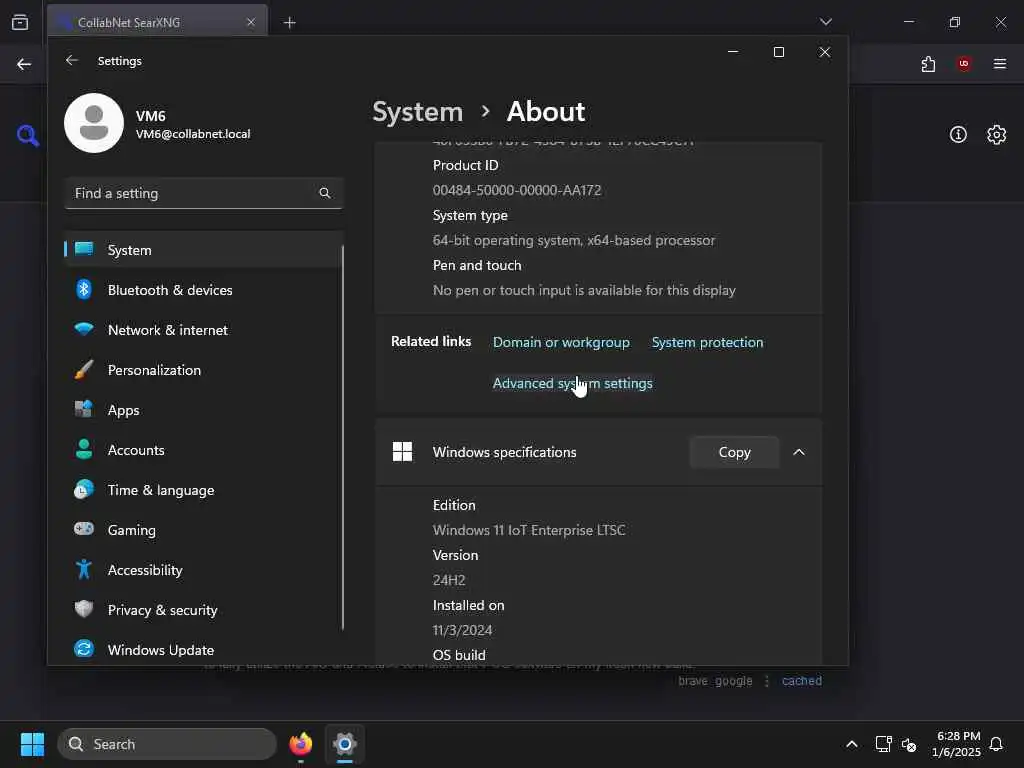This screenshot has height=768, width=1024.
Task: Click the Accounts person icon
Action: 84,449
